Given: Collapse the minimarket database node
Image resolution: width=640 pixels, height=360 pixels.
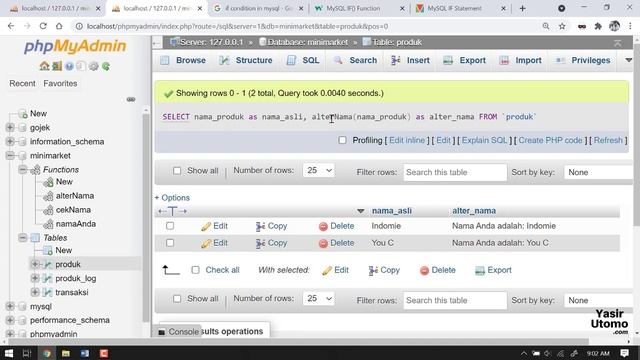Looking at the screenshot, I should (10, 156).
